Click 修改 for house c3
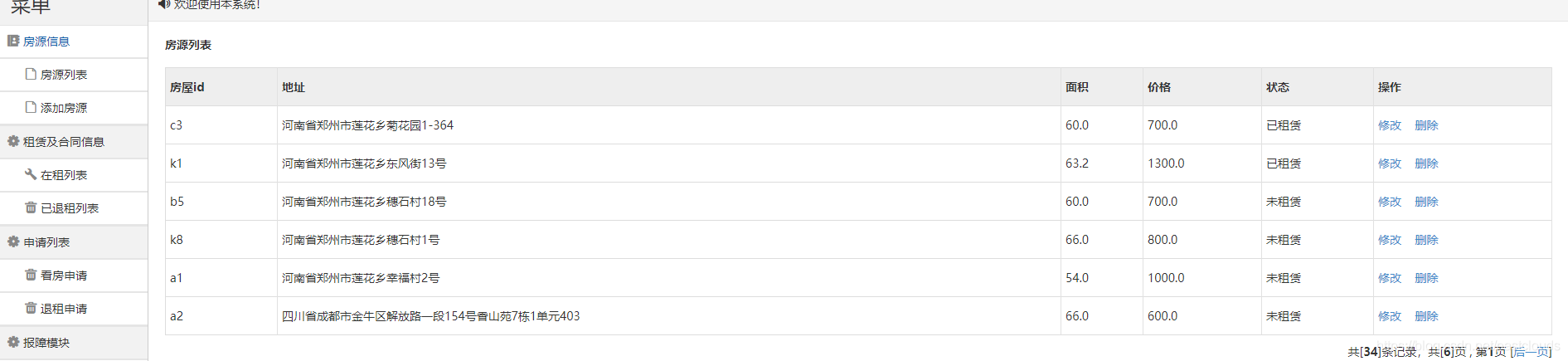 pyautogui.click(x=1389, y=125)
